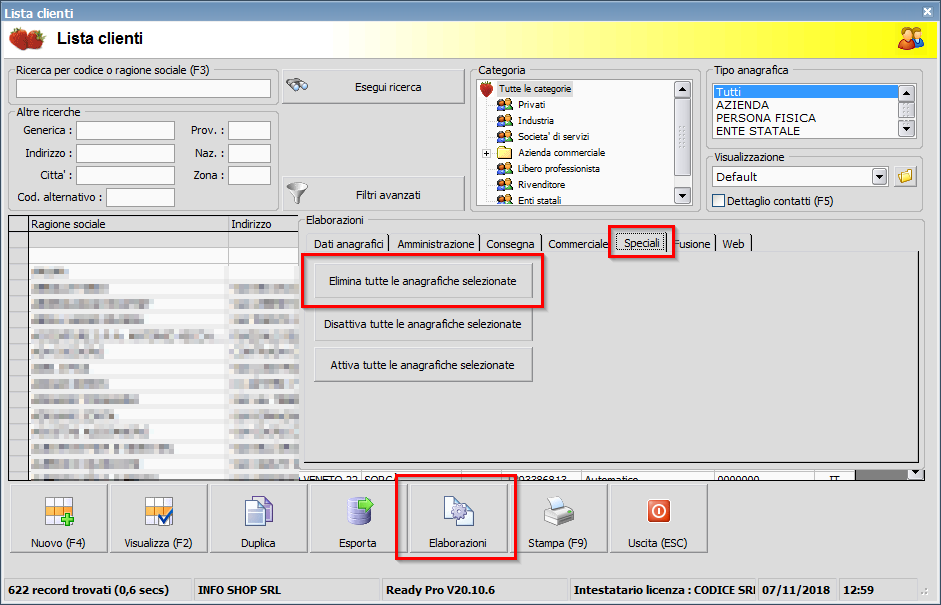Viewport: 941px width, 605px height.
Task: Click Ready Pro V20.10.6 status entry
Action: (440, 590)
